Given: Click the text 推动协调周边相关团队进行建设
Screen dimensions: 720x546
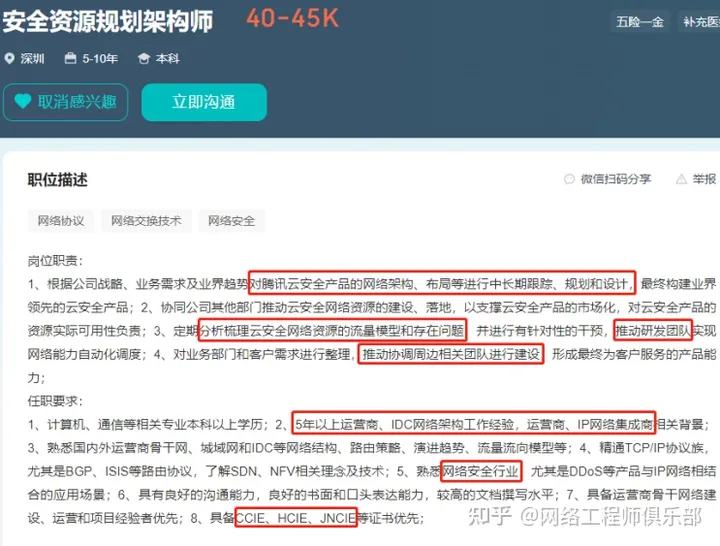Looking at the screenshot, I should click(x=451, y=354).
